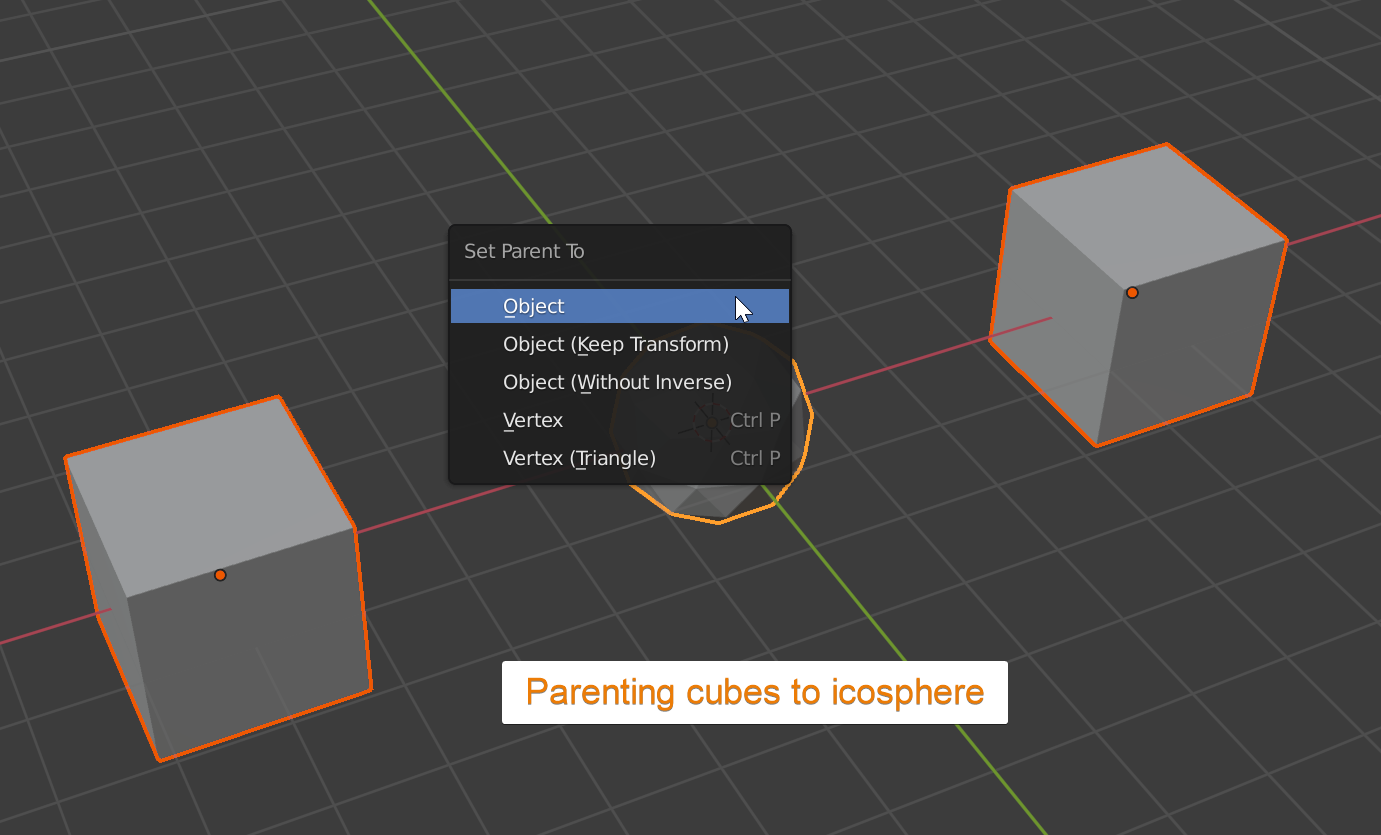The width and height of the screenshot is (1381, 835).
Task: Click the "Parenting cubes to icosphere" caption
Action: coord(754,692)
